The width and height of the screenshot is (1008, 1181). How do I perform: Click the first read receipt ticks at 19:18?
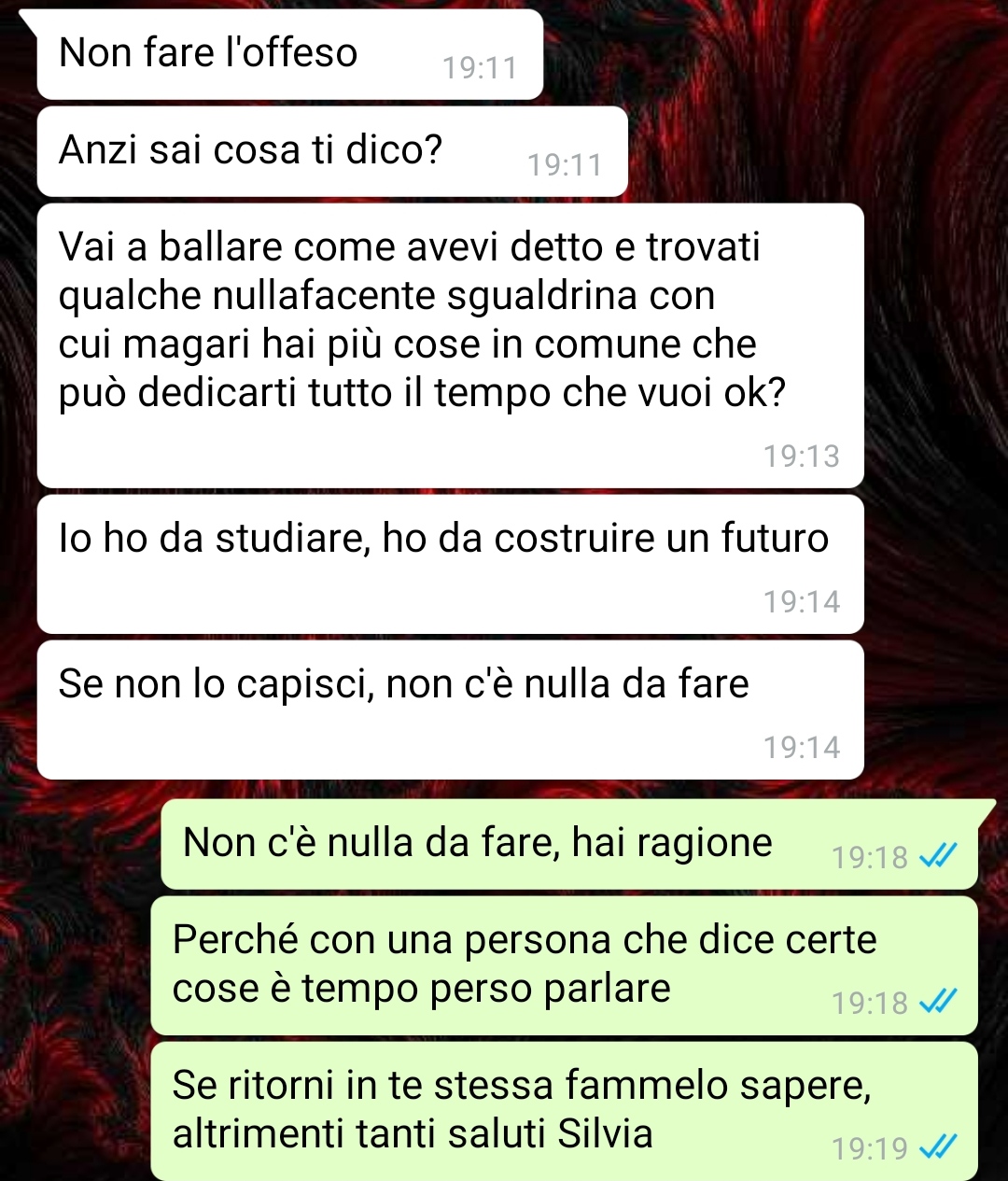point(937,856)
